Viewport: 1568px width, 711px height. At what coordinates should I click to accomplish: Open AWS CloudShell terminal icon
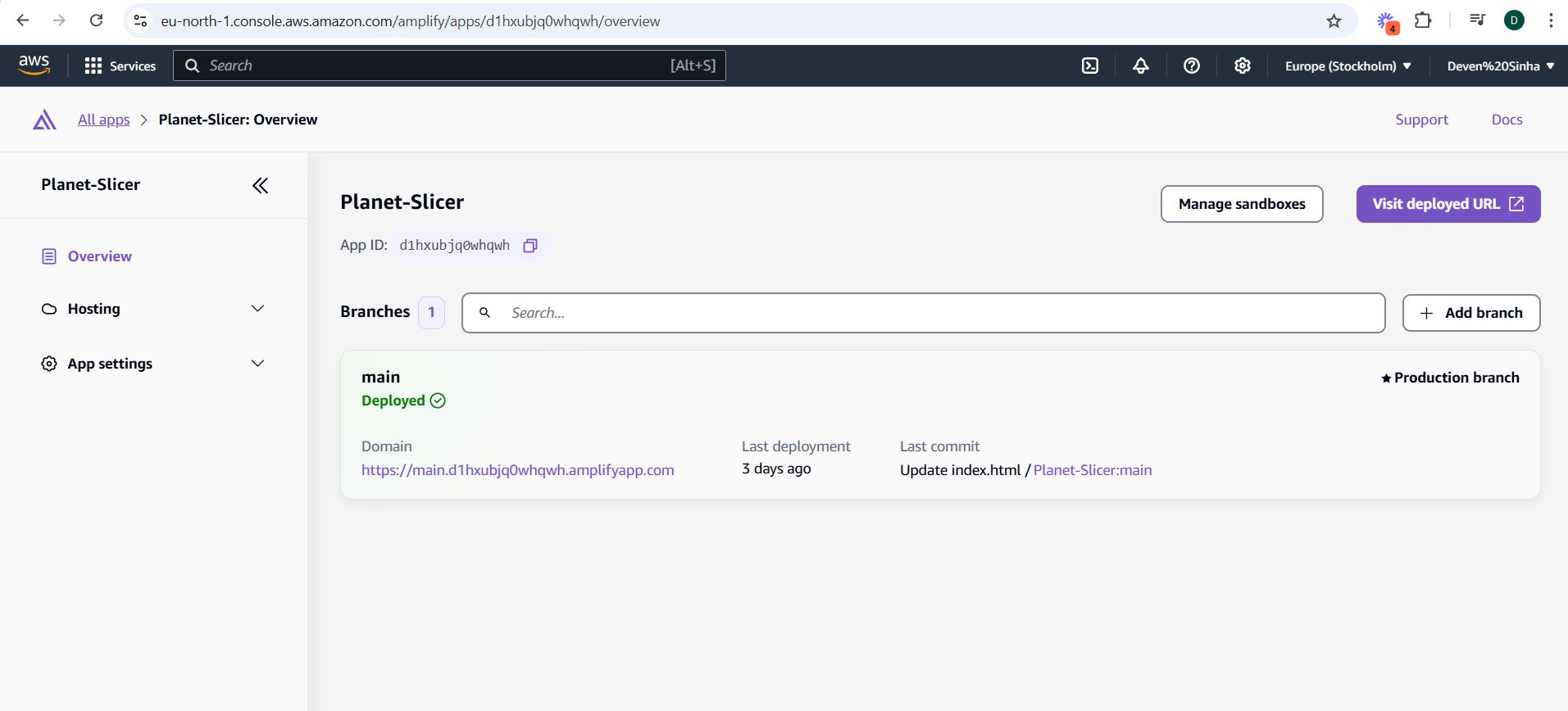(1089, 66)
